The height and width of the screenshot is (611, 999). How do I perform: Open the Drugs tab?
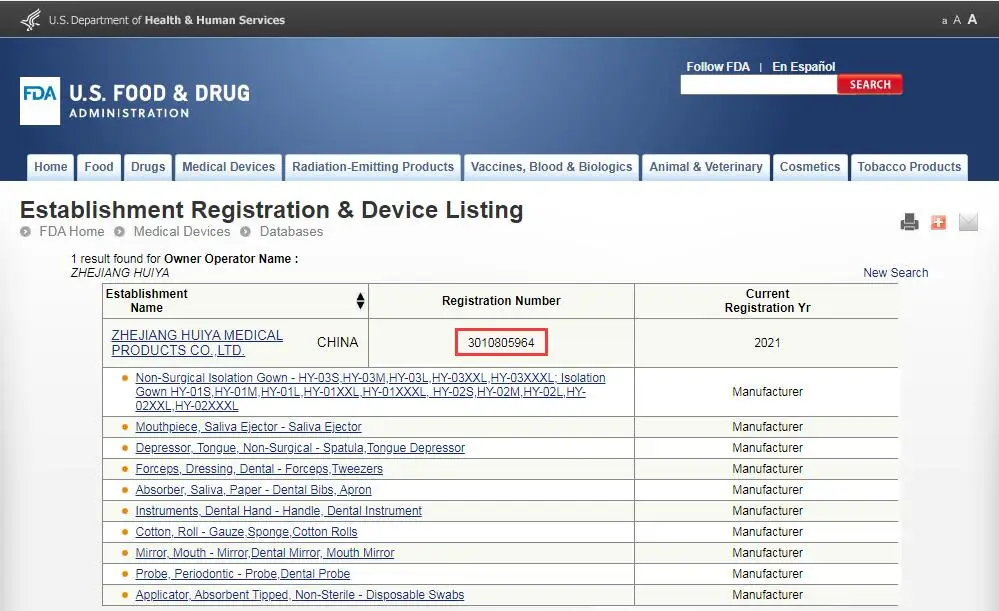point(148,167)
